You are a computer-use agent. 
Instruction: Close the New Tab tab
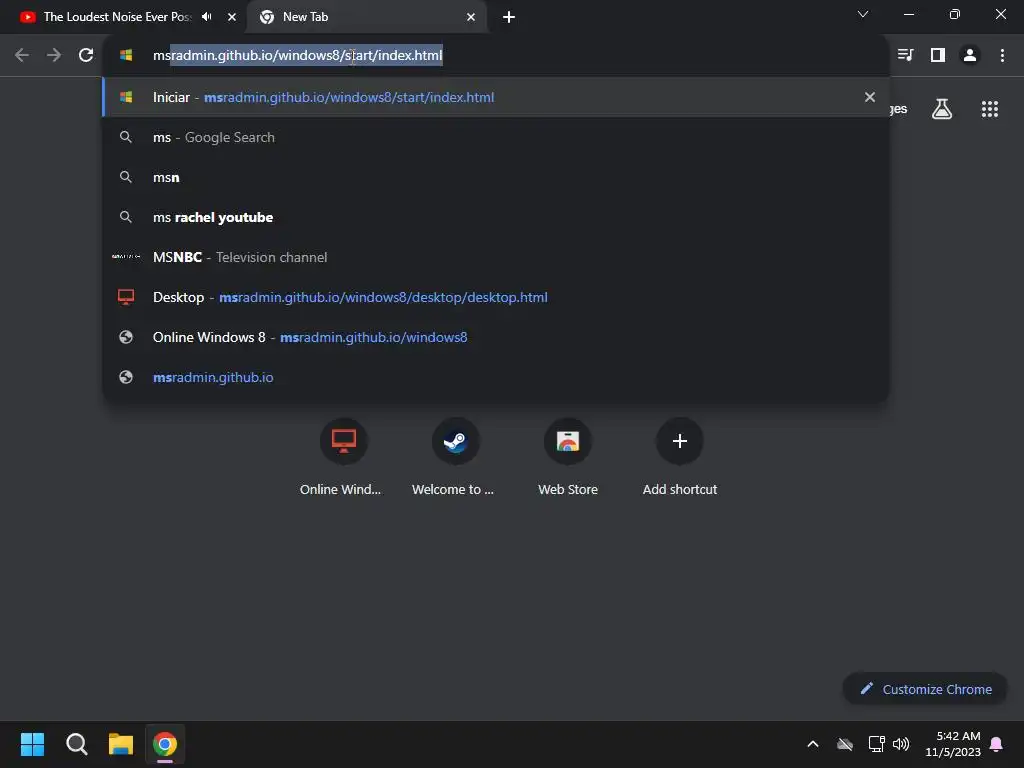(x=471, y=17)
